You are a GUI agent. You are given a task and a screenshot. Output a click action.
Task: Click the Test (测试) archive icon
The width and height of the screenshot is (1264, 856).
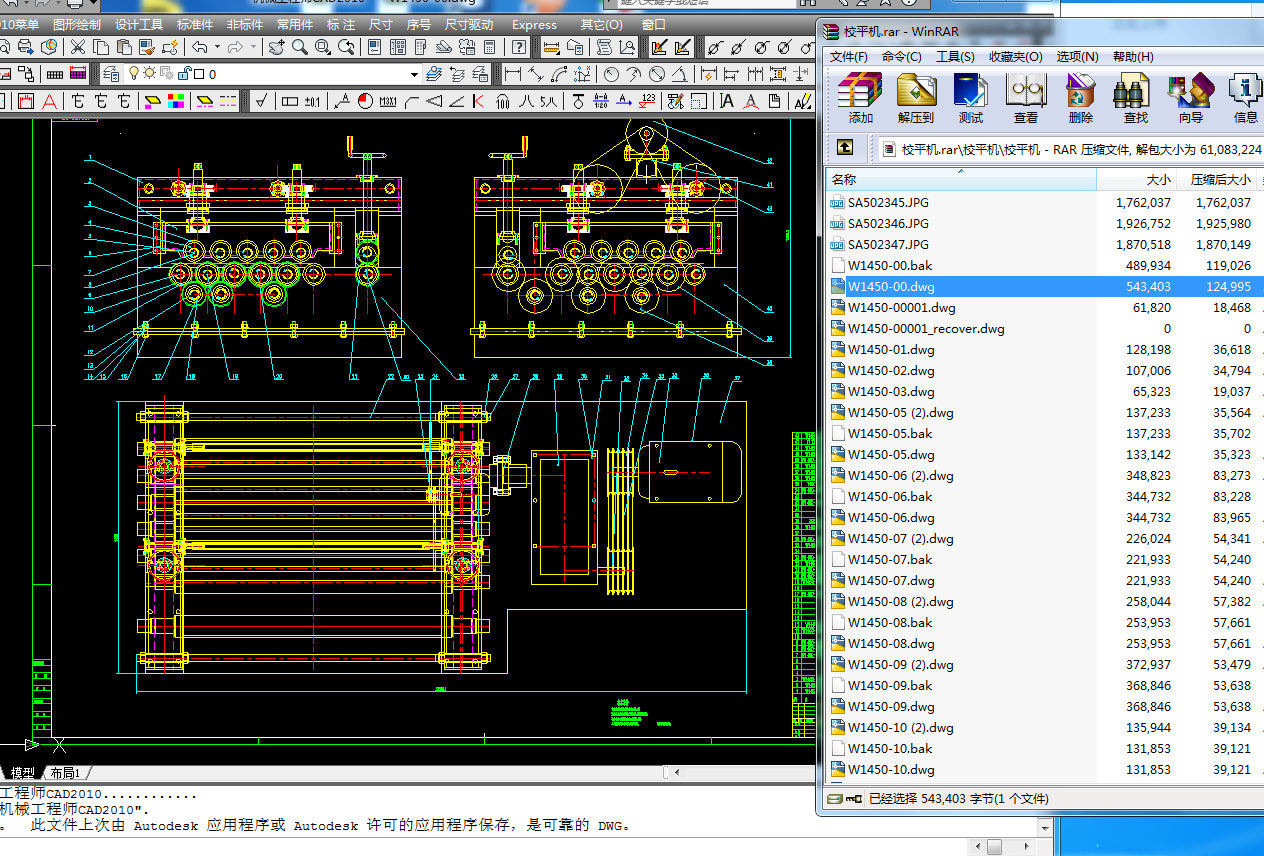pos(970,98)
